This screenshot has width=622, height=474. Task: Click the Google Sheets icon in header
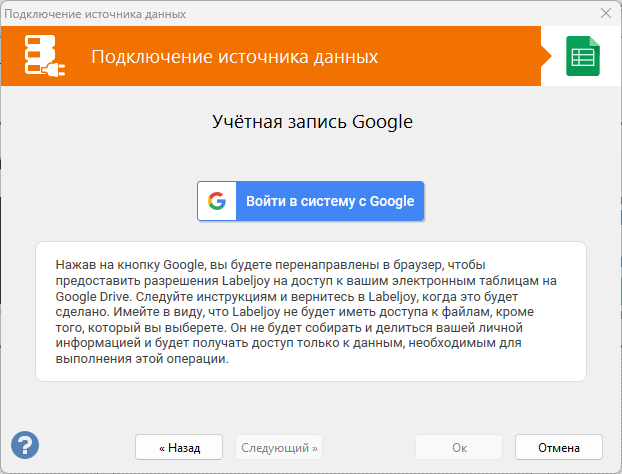point(583,56)
